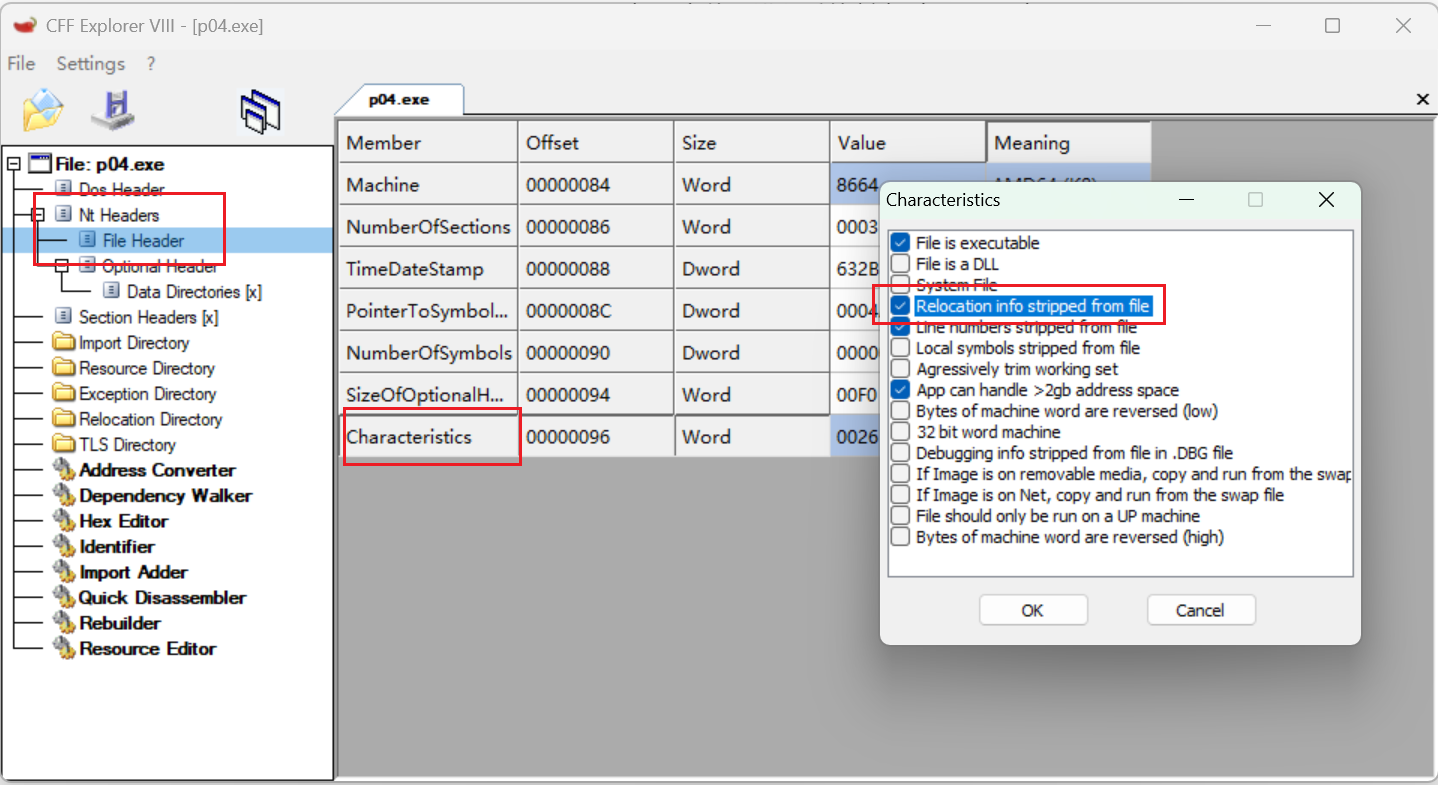This screenshot has height=785, width=1438.
Task: Uncheck 'File is executable' checkbox
Action: 901,243
